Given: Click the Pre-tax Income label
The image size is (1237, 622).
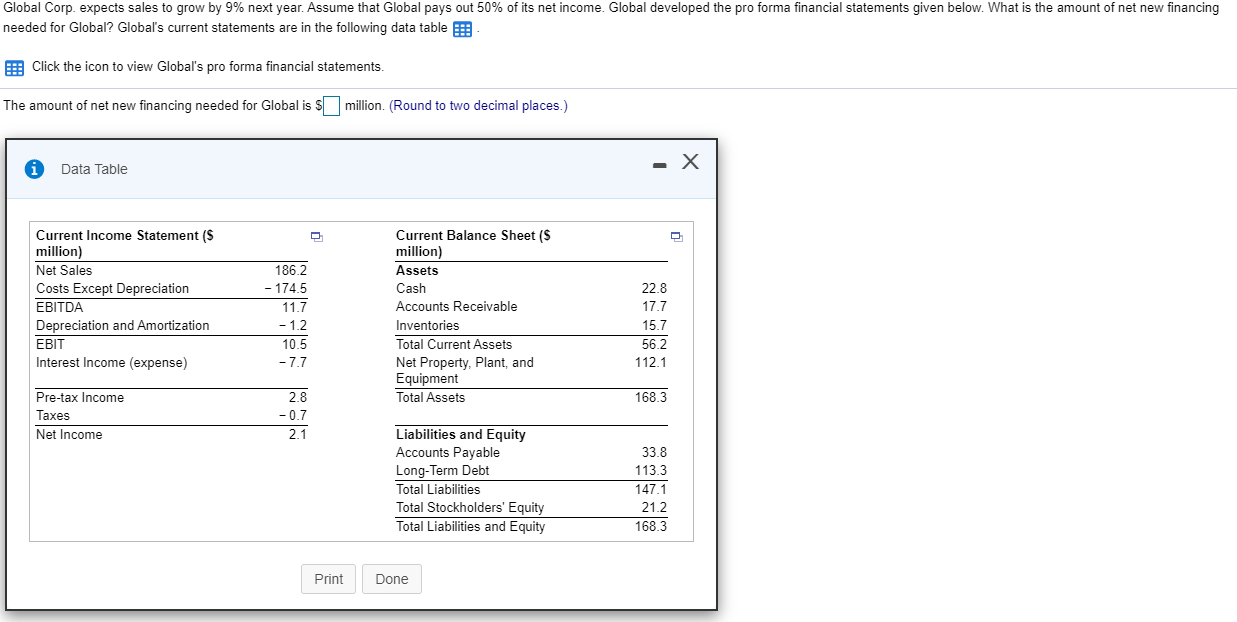Looking at the screenshot, I should 80,398.
